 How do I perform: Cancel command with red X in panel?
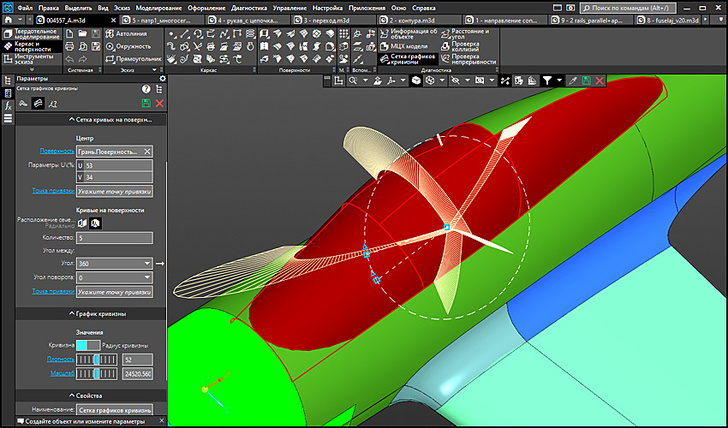(160, 104)
